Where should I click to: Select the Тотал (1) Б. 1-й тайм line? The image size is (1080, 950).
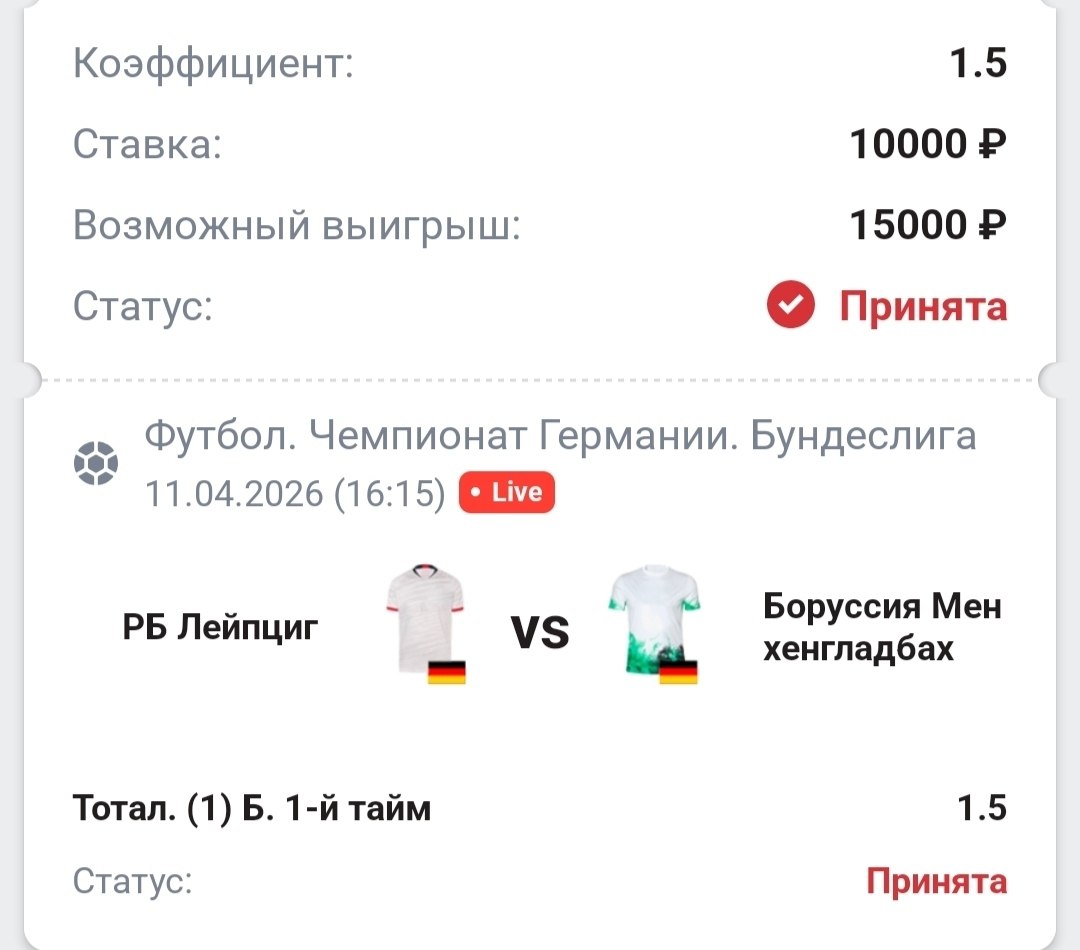[252, 807]
